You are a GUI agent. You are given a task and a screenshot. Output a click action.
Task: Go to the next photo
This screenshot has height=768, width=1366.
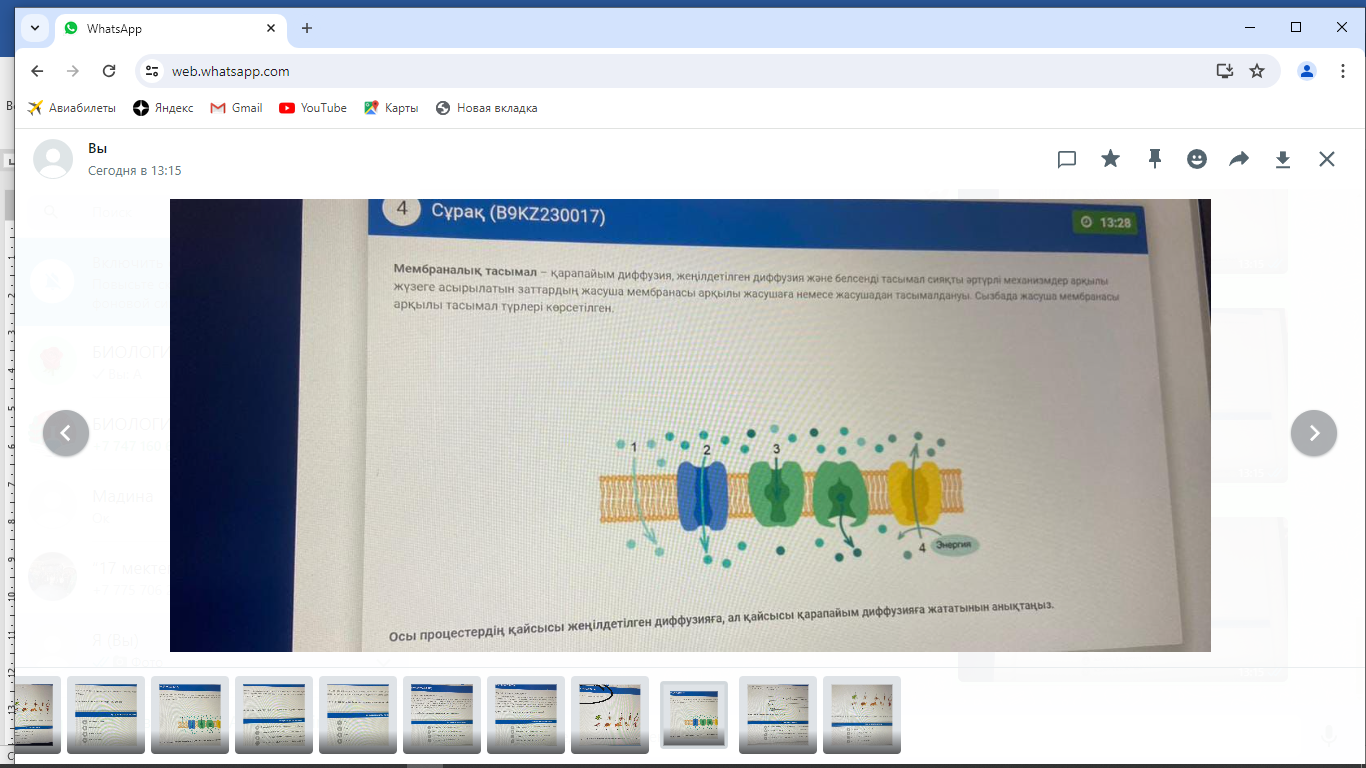coord(1314,433)
